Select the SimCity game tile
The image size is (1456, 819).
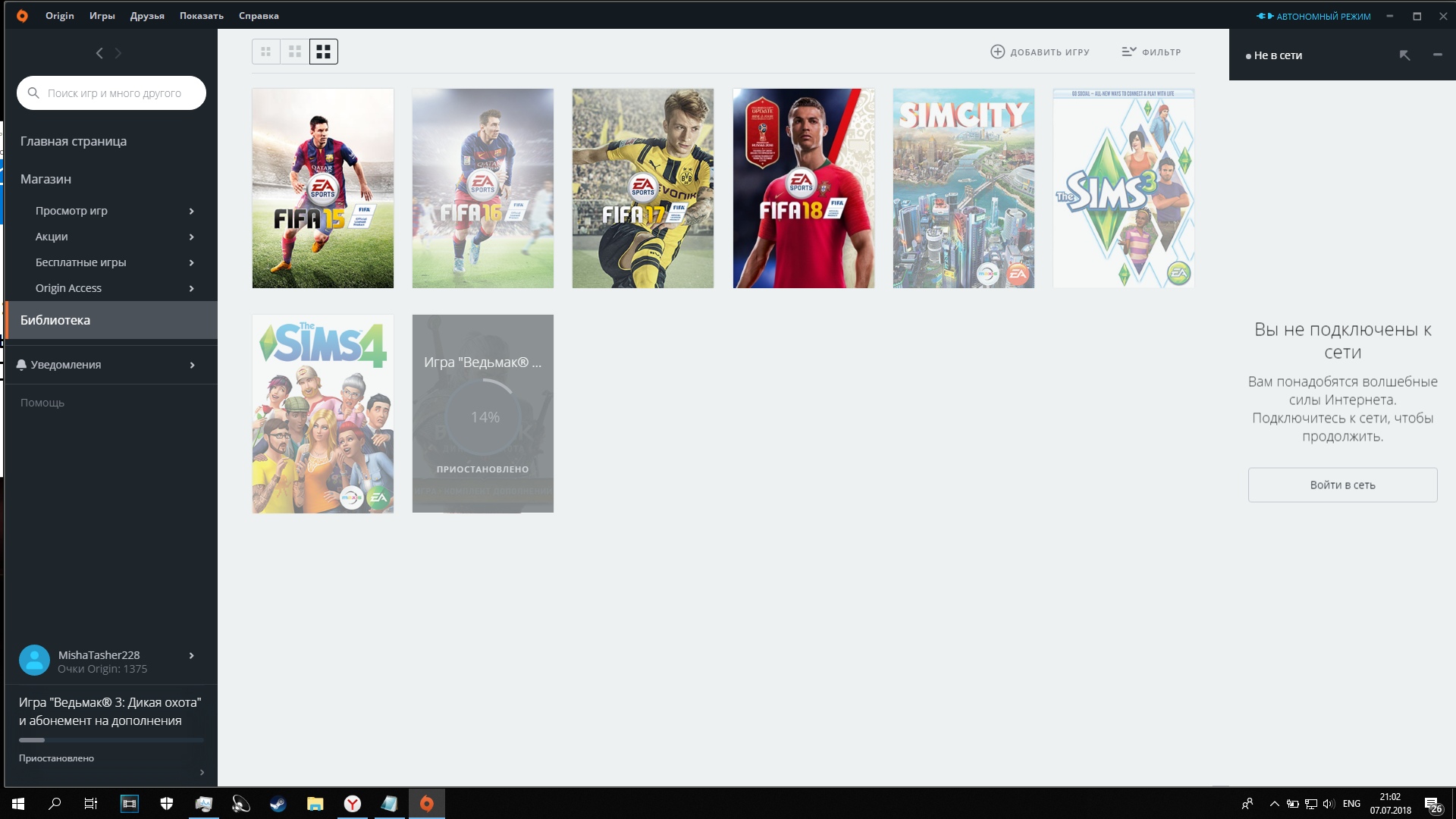click(964, 188)
